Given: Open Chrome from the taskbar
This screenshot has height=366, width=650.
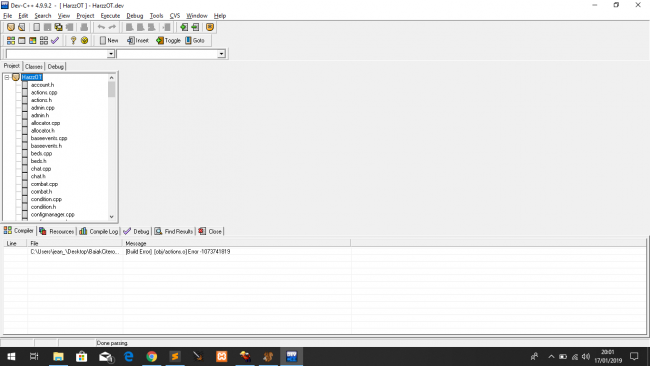Looking at the screenshot, I should point(152,356).
